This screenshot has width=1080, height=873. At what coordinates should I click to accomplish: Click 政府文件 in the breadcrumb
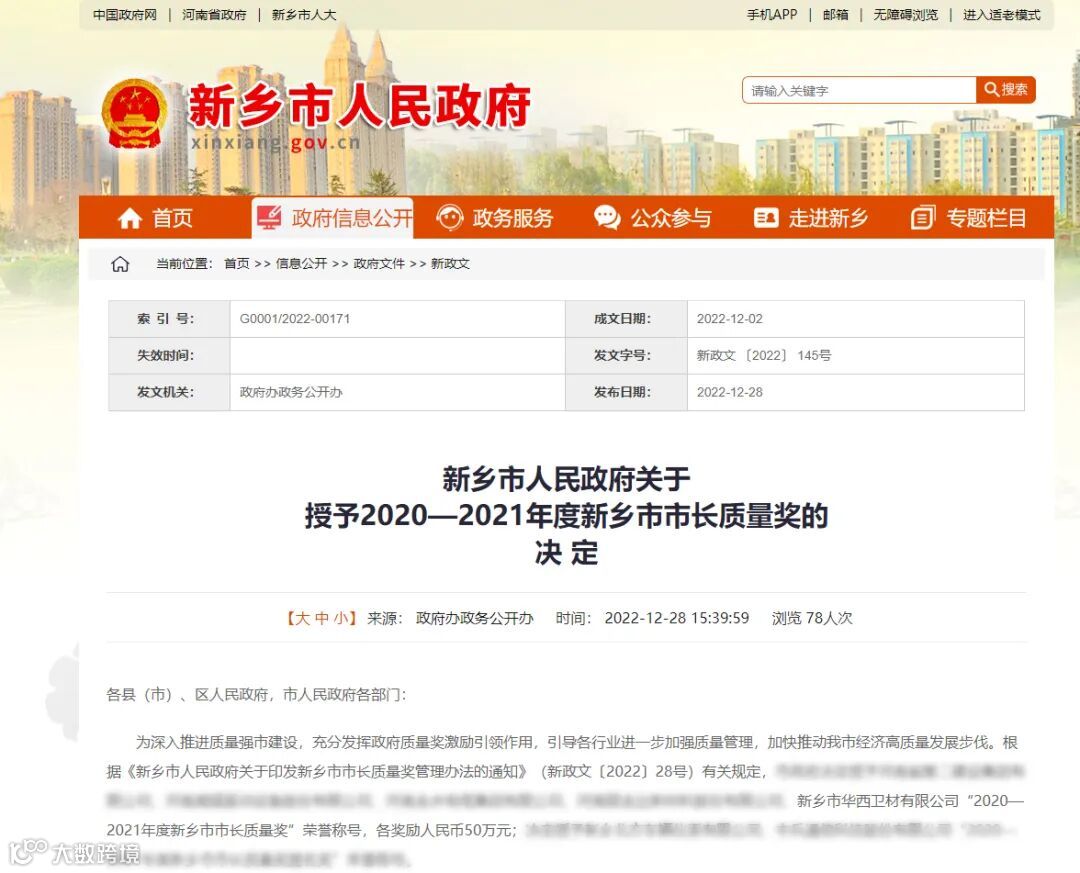[x=379, y=264]
